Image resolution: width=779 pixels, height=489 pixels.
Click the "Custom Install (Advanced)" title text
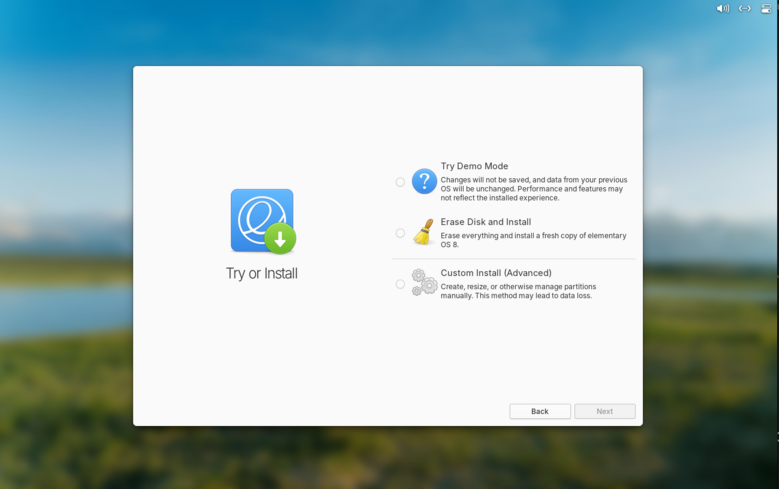[496, 273]
